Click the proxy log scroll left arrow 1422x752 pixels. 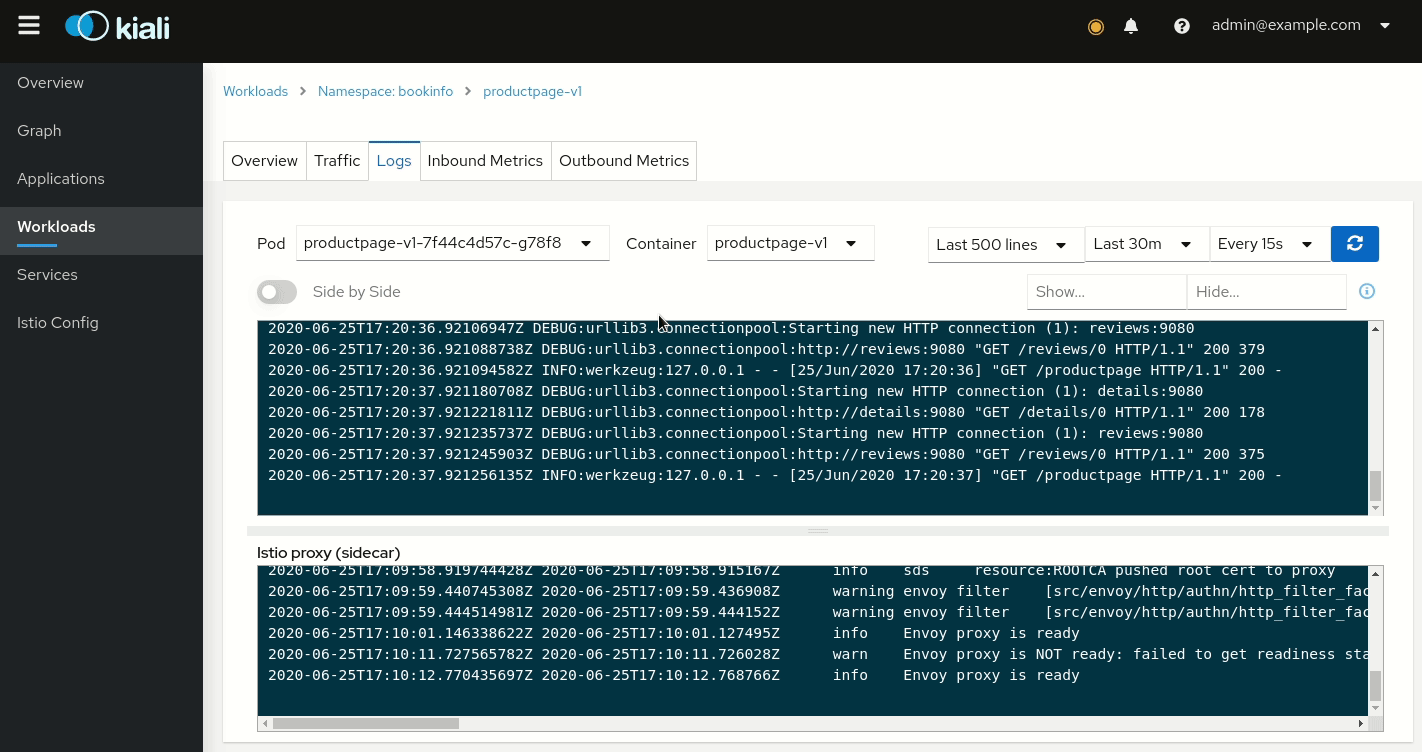pyautogui.click(x=264, y=723)
